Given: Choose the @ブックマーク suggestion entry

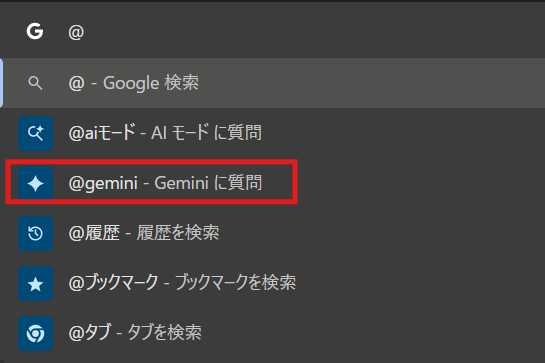Looking at the screenshot, I should click(272, 283).
